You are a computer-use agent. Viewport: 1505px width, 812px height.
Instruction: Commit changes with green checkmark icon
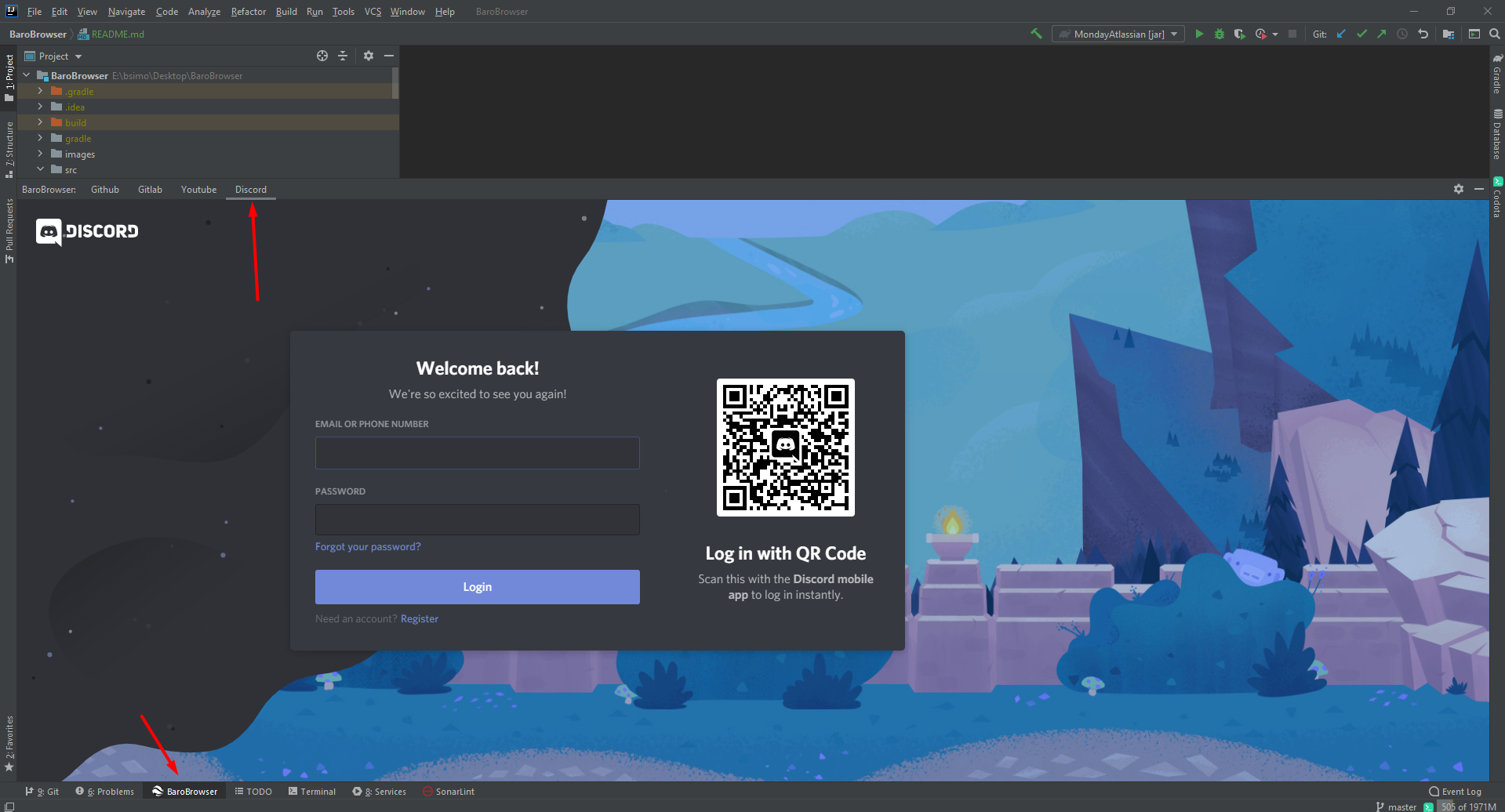1361,34
